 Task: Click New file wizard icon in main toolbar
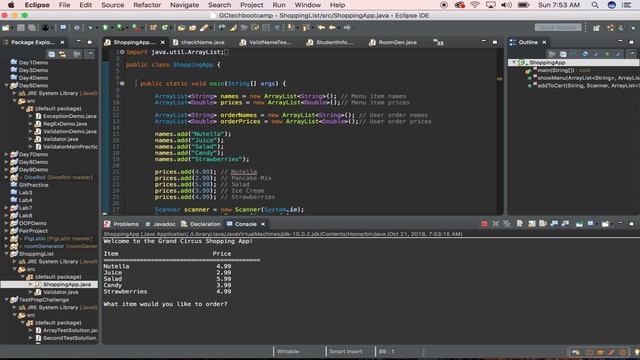point(6,27)
